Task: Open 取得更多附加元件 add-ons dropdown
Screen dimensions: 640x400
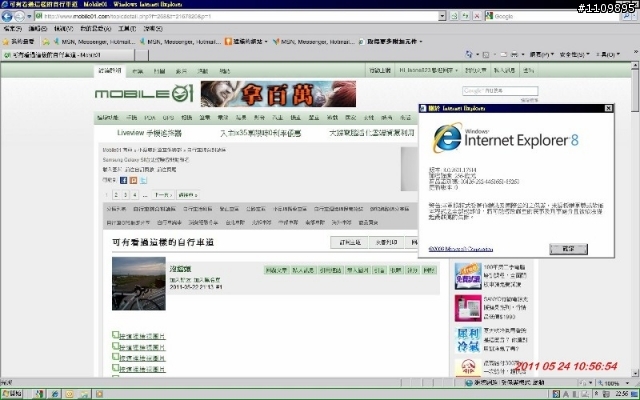Action: tap(391, 42)
